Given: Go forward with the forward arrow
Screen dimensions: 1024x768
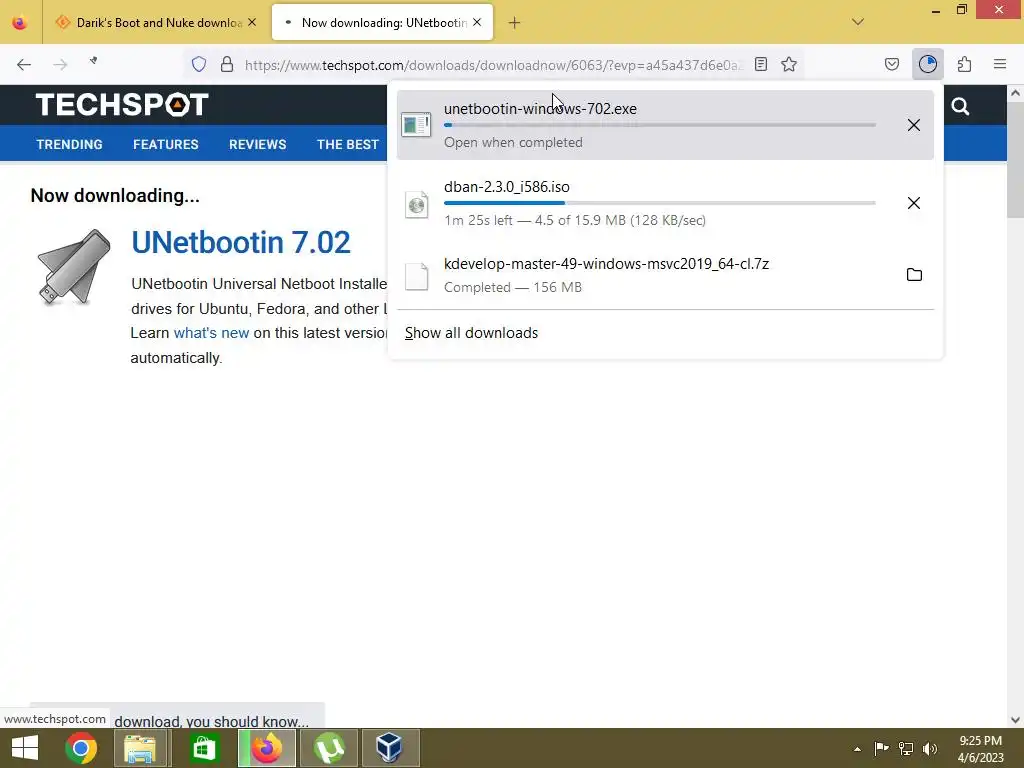Looking at the screenshot, I should click(60, 64).
